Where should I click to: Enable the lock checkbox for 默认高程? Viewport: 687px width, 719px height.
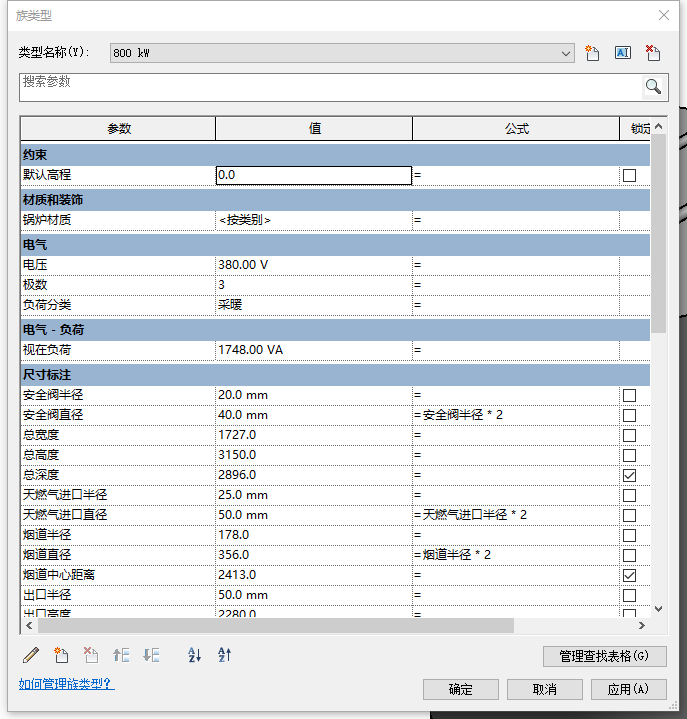(x=629, y=175)
